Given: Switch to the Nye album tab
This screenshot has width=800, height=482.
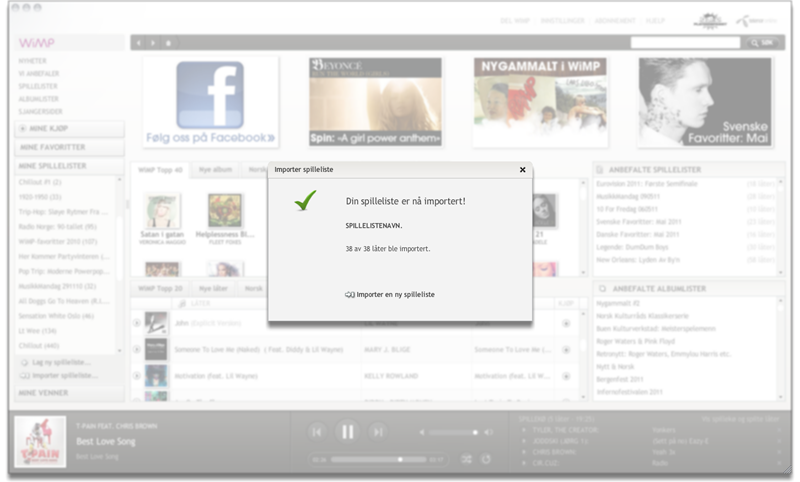Looking at the screenshot, I should [214, 170].
